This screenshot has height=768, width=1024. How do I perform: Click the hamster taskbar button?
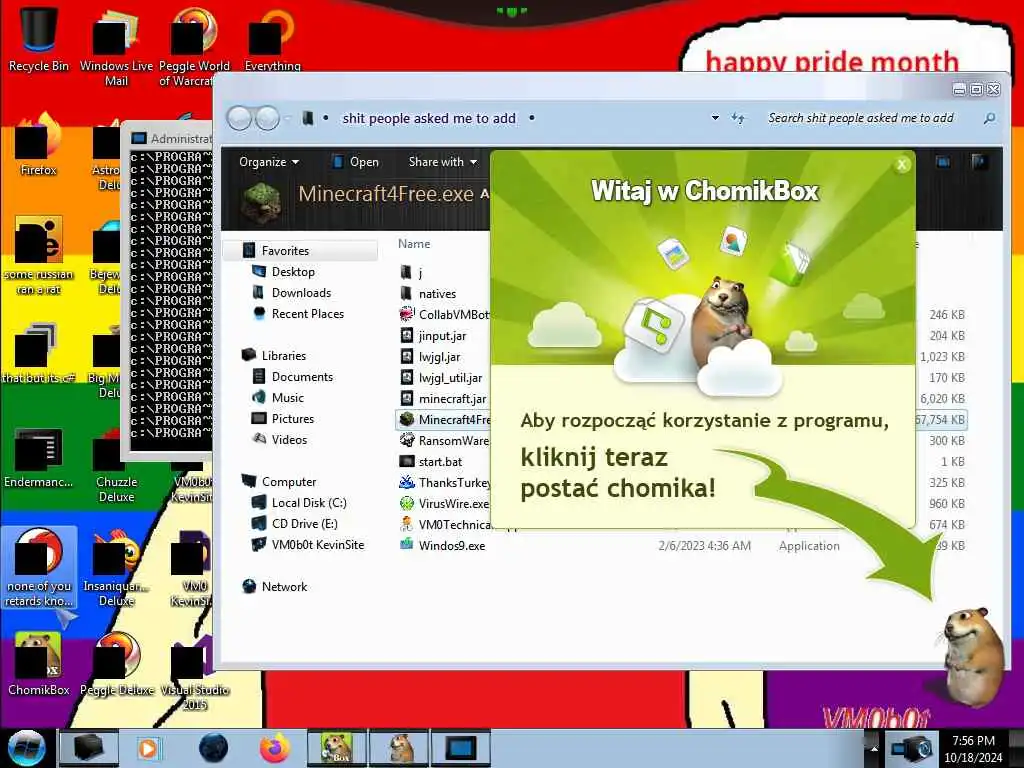[399, 748]
